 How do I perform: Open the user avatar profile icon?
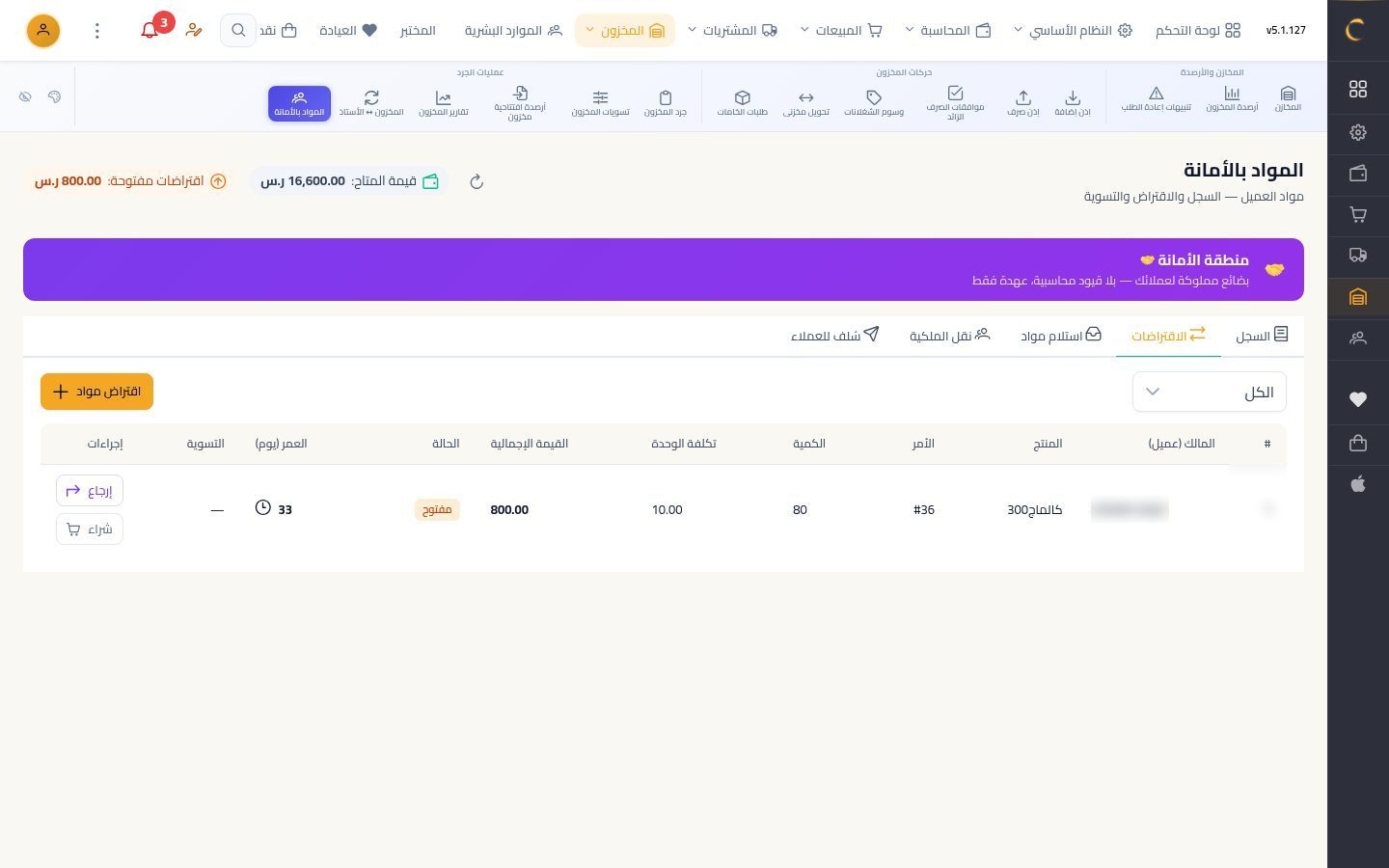click(43, 30)
